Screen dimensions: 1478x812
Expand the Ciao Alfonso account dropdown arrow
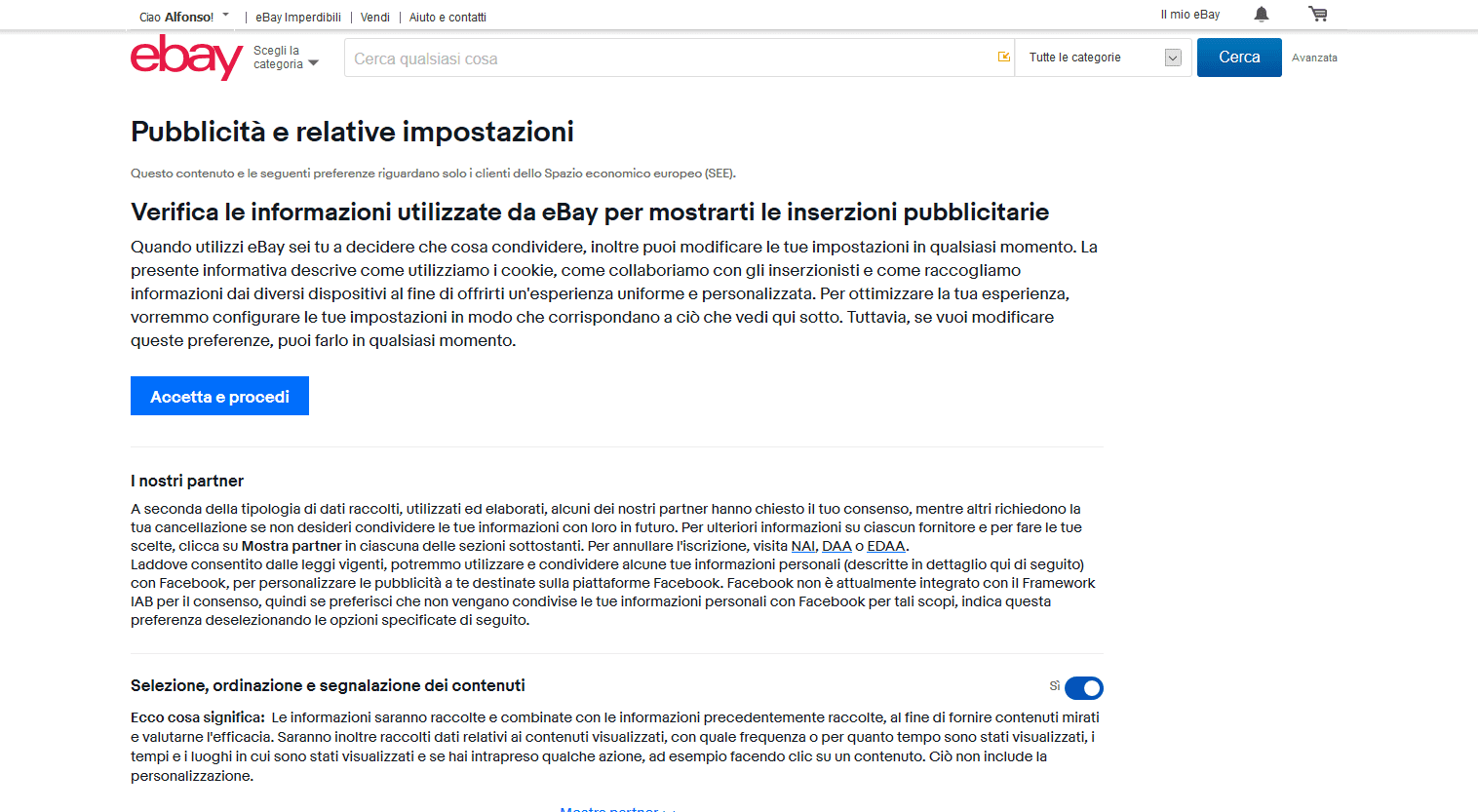click(x=226, y=16)
